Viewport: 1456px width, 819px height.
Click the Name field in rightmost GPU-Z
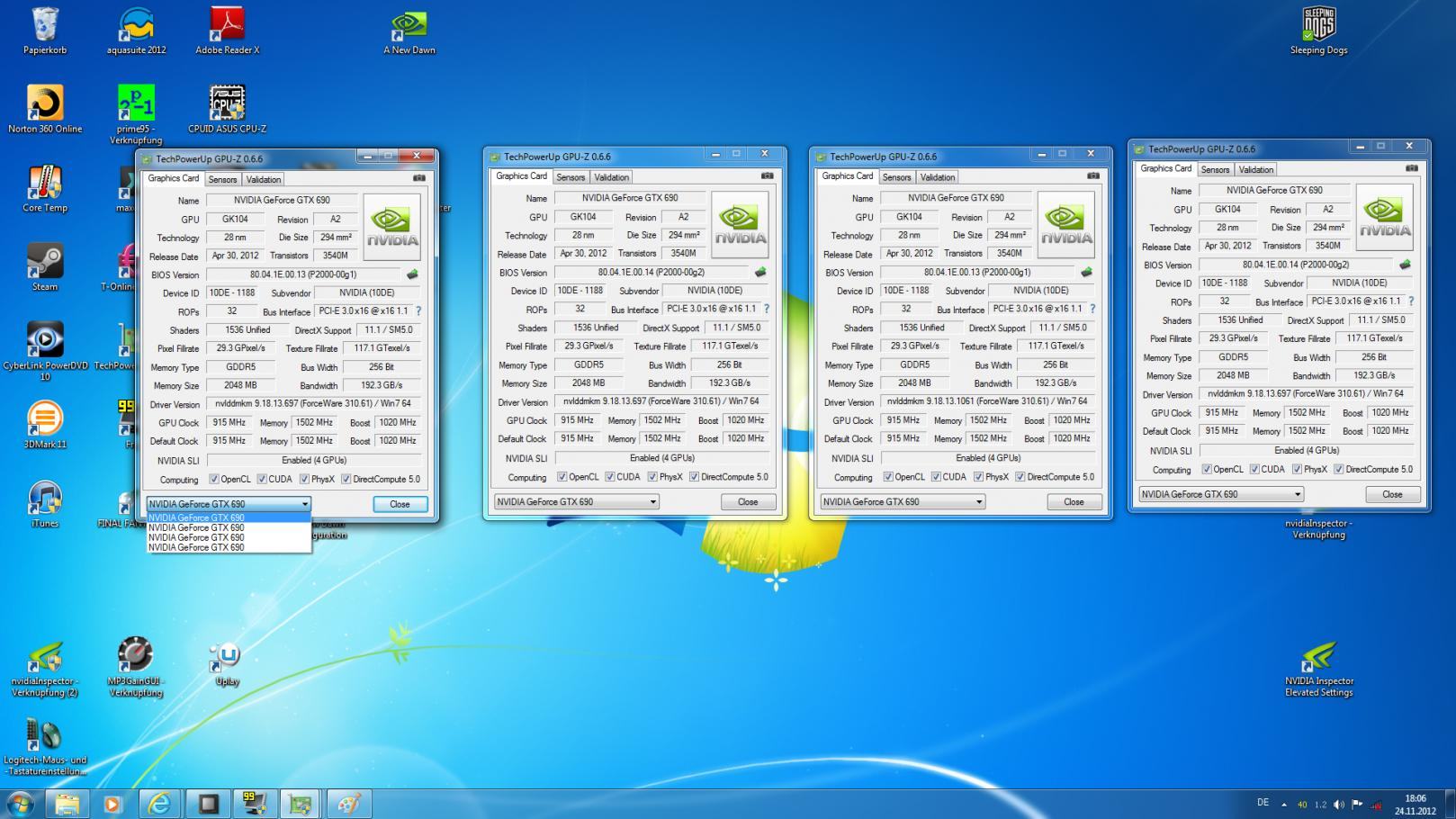1274,191
